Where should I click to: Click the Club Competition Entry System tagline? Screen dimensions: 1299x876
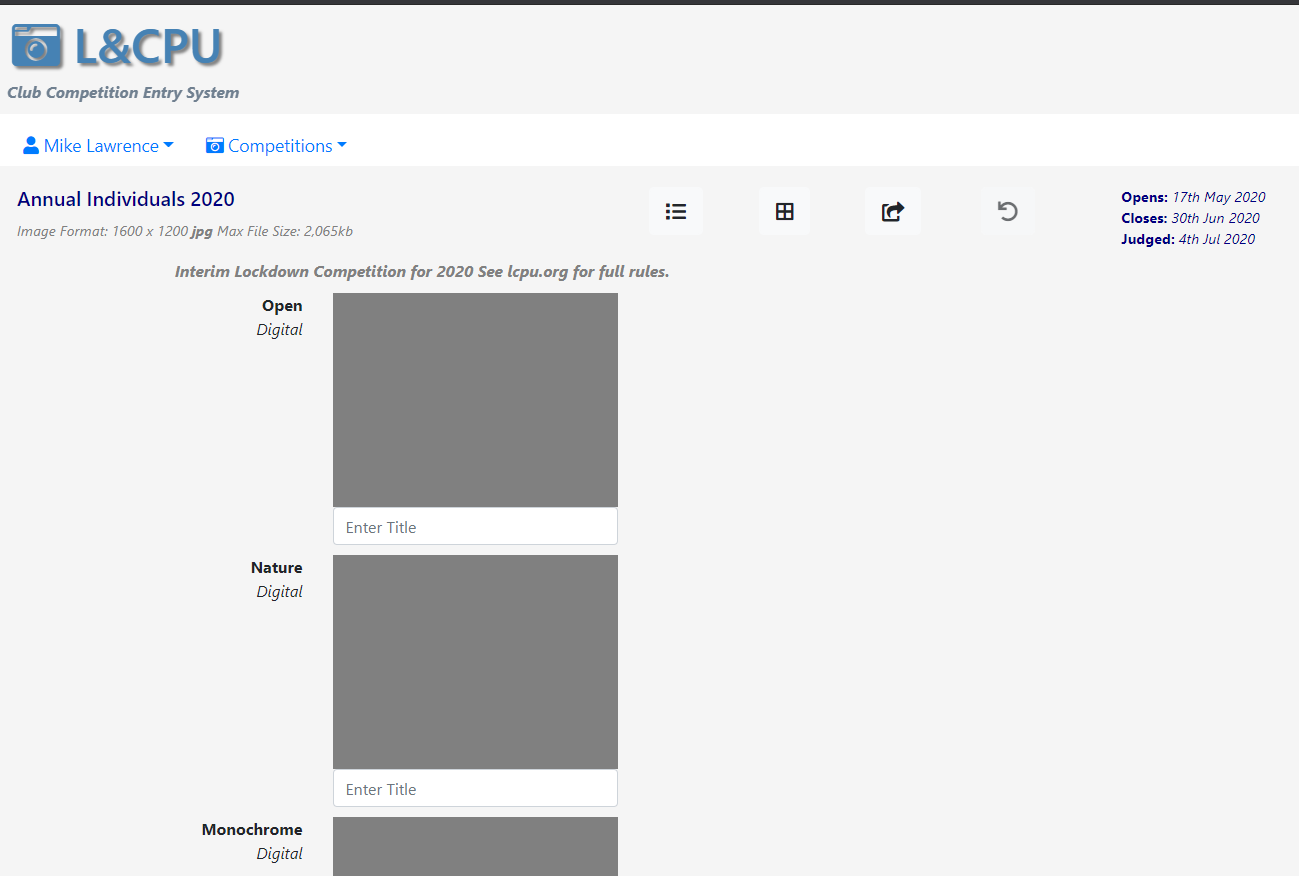tap(123, 93)
